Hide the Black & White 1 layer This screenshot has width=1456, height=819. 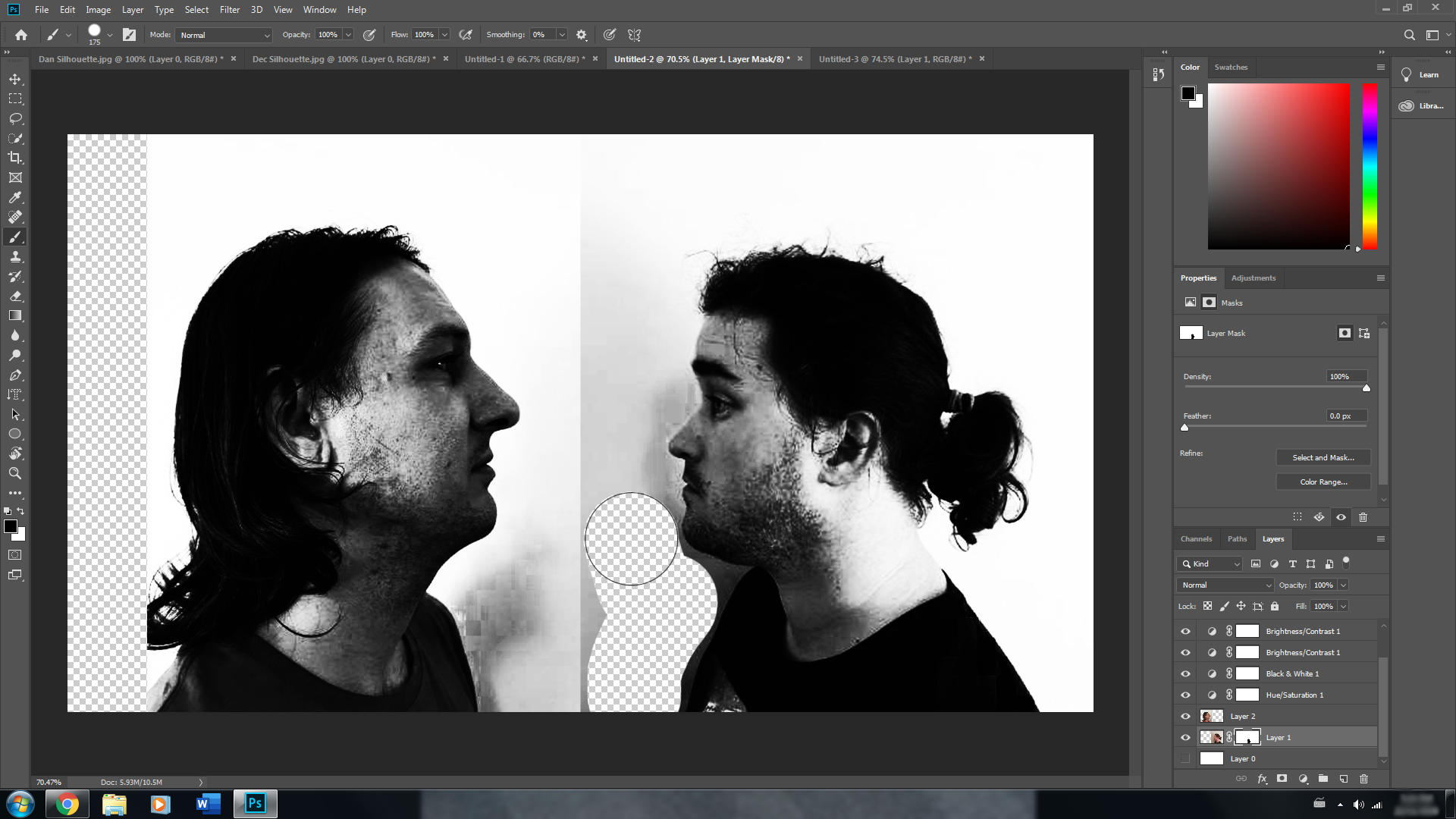1185,673
